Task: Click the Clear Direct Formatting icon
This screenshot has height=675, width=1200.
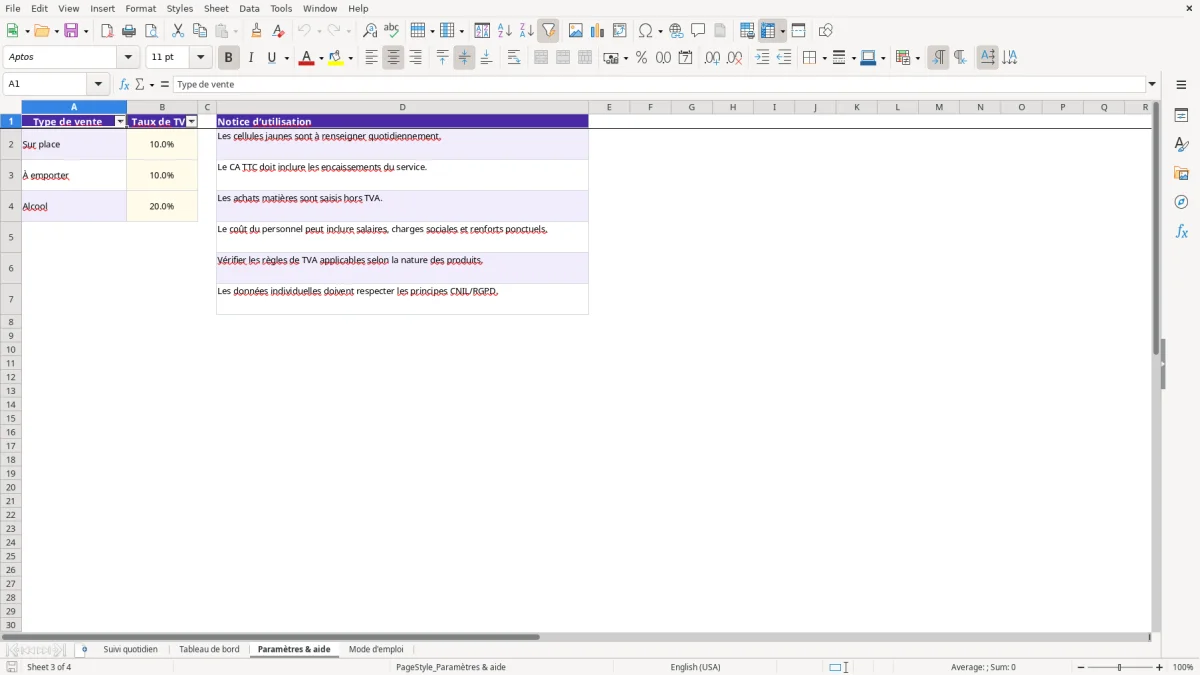Action: tap(279, 31)
